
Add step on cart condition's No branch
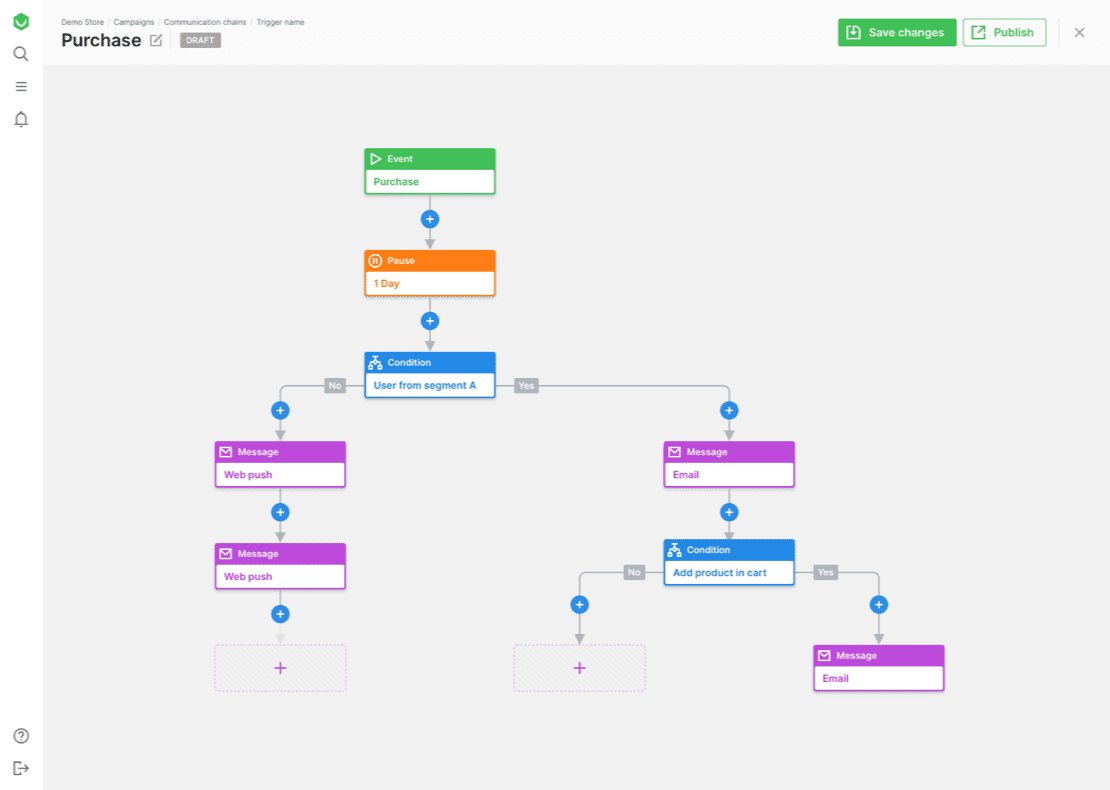point(580,605)
